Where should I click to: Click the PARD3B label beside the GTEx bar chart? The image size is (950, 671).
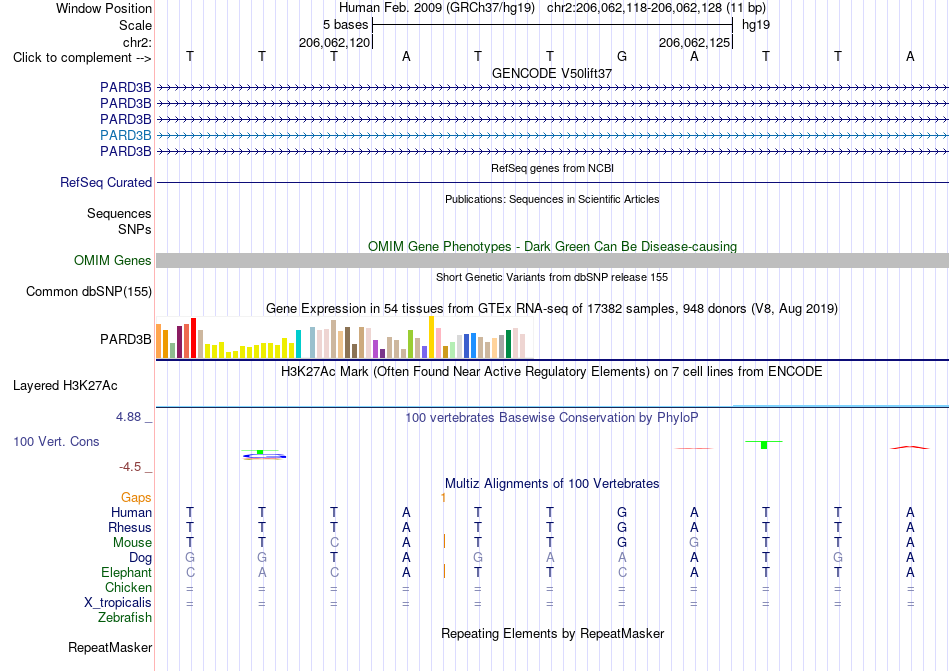[125, 339]
